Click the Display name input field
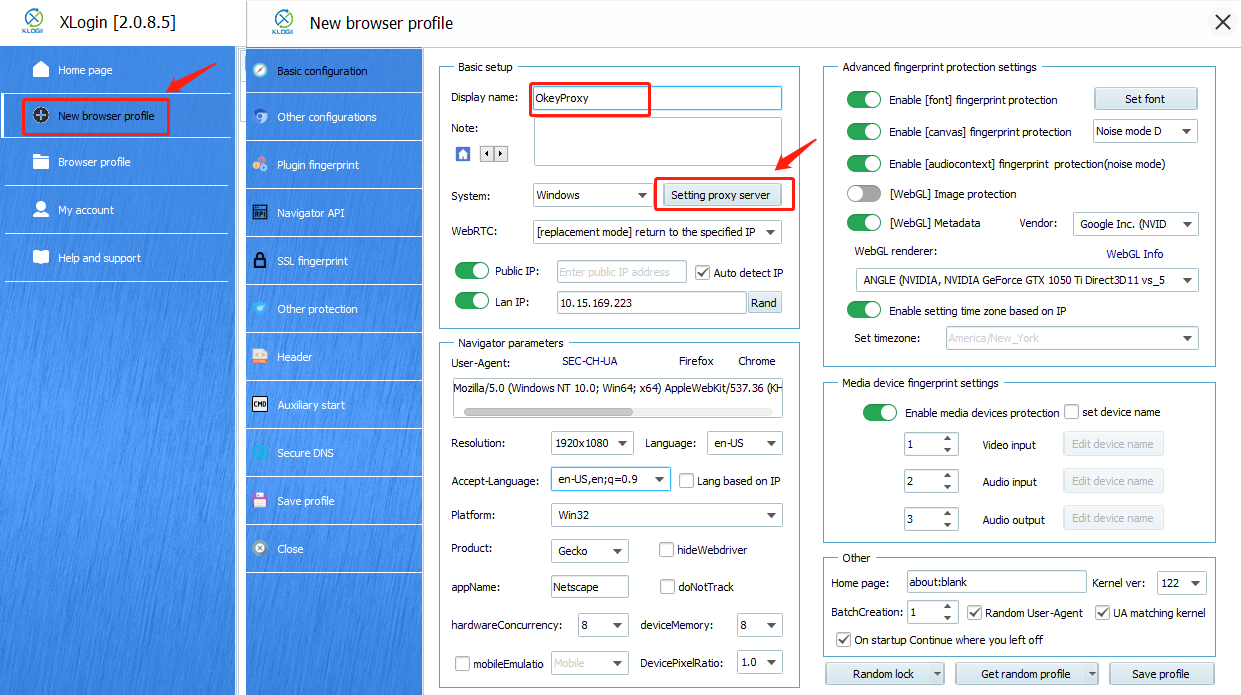Viewport: 1241px width, 695px height. 655,98
